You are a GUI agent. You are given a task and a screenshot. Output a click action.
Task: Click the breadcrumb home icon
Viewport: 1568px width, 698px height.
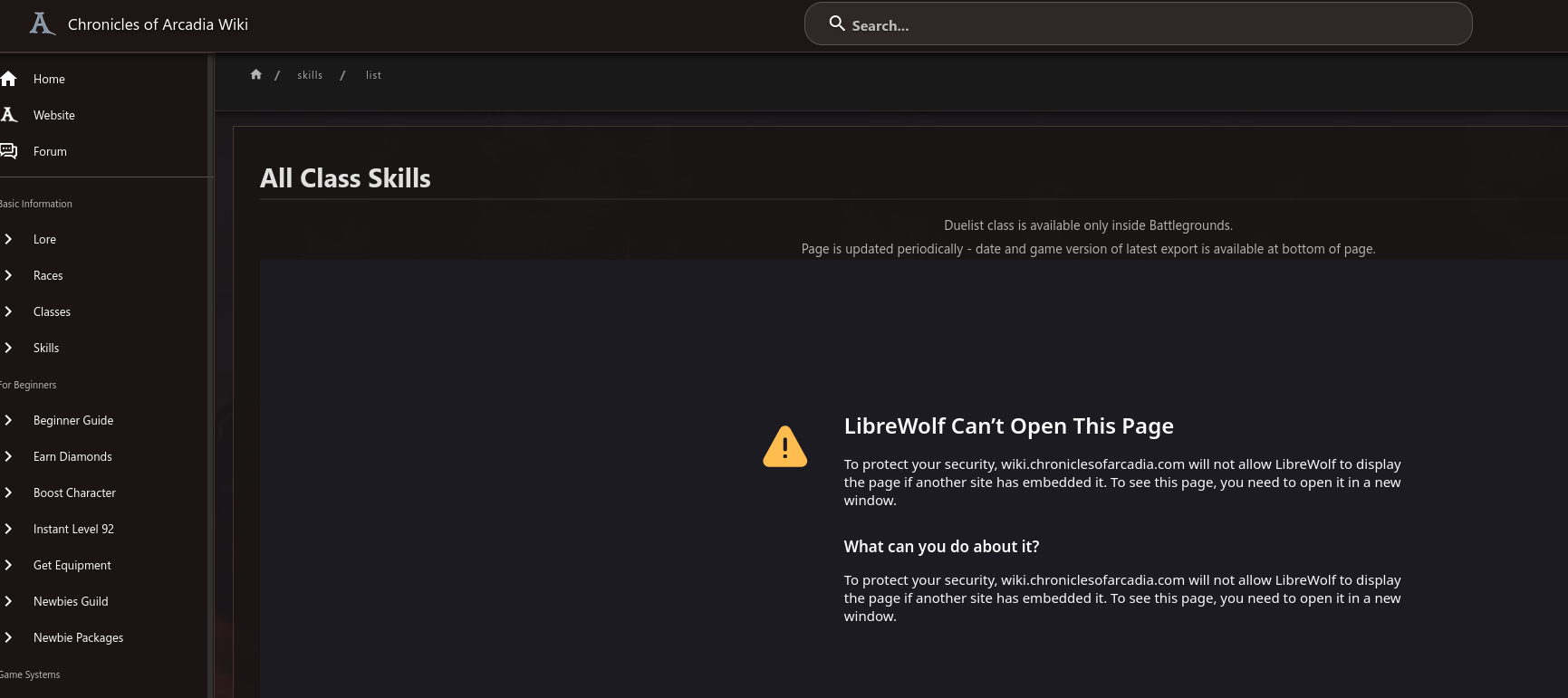click(x=256, y=74)
